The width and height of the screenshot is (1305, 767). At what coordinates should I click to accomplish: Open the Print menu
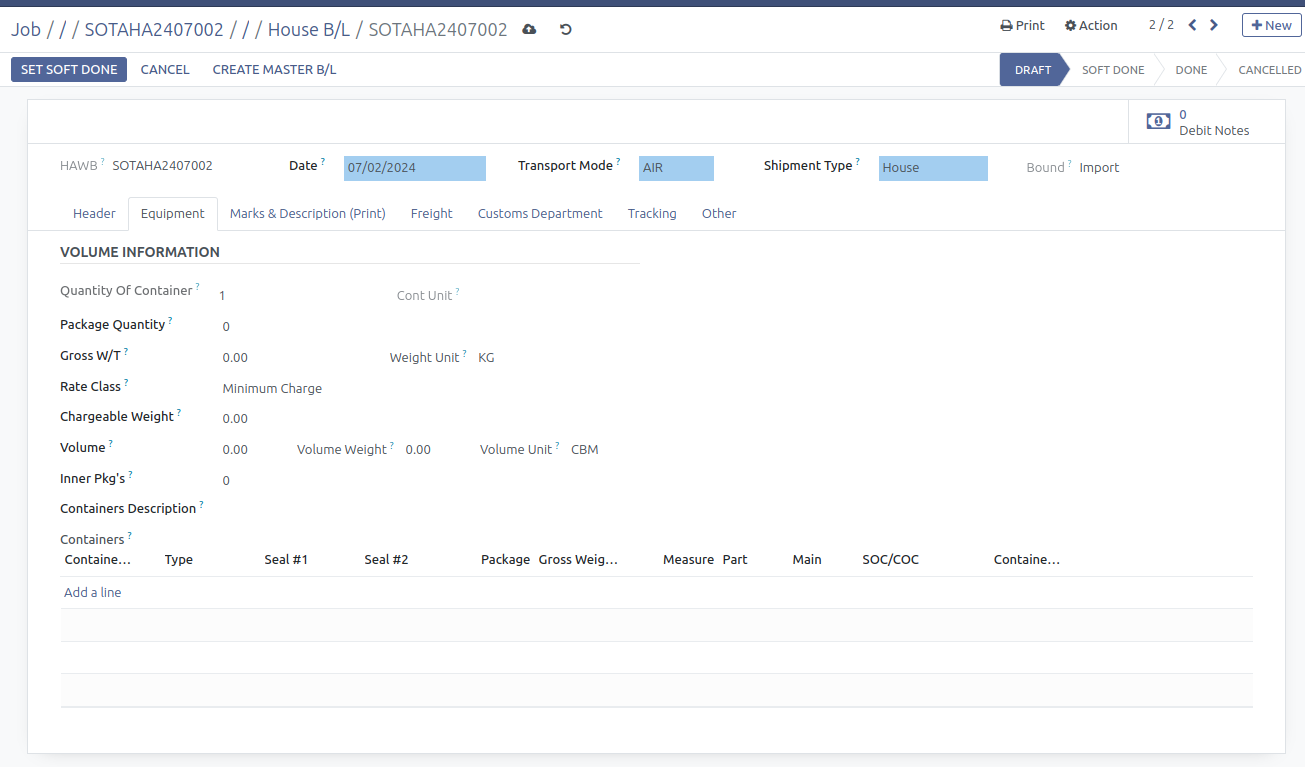point(1022,25)
